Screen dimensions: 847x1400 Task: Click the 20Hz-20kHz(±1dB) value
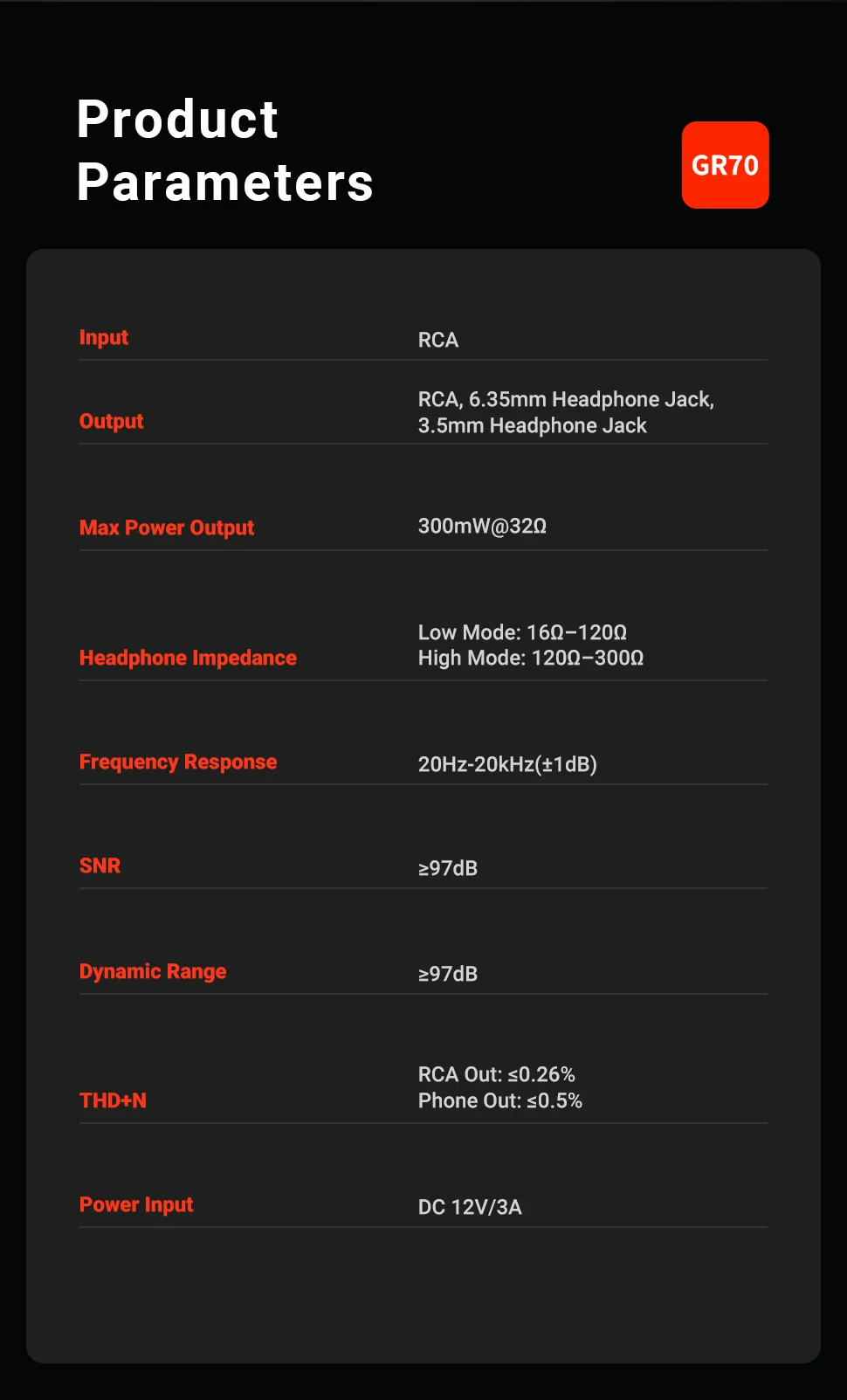click(x=507, y=764)
